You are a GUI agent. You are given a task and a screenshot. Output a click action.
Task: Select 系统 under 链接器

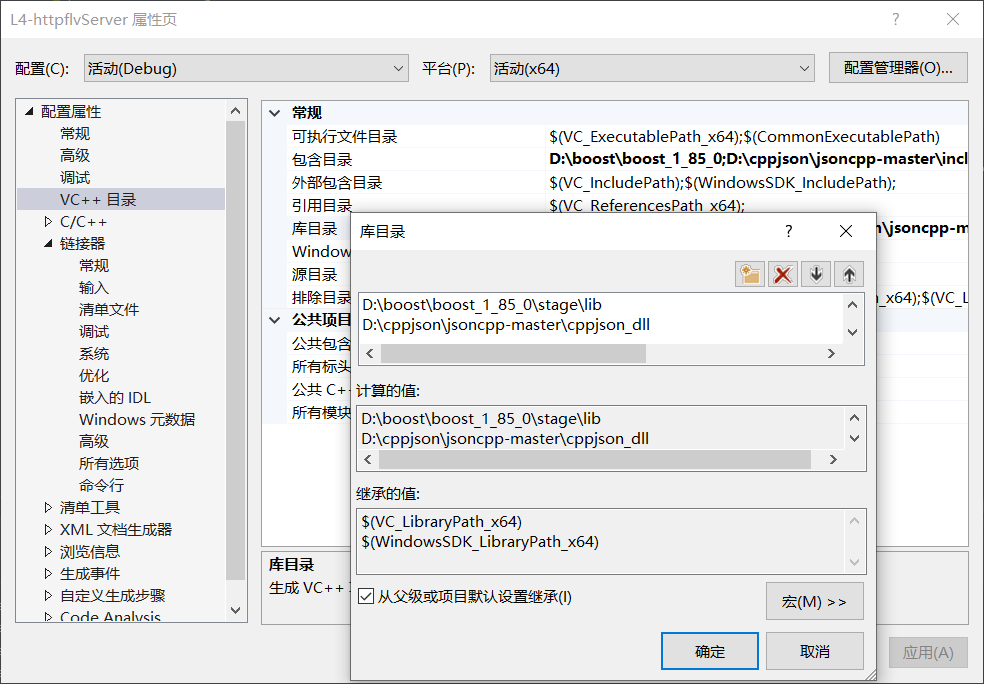point(94,353)
